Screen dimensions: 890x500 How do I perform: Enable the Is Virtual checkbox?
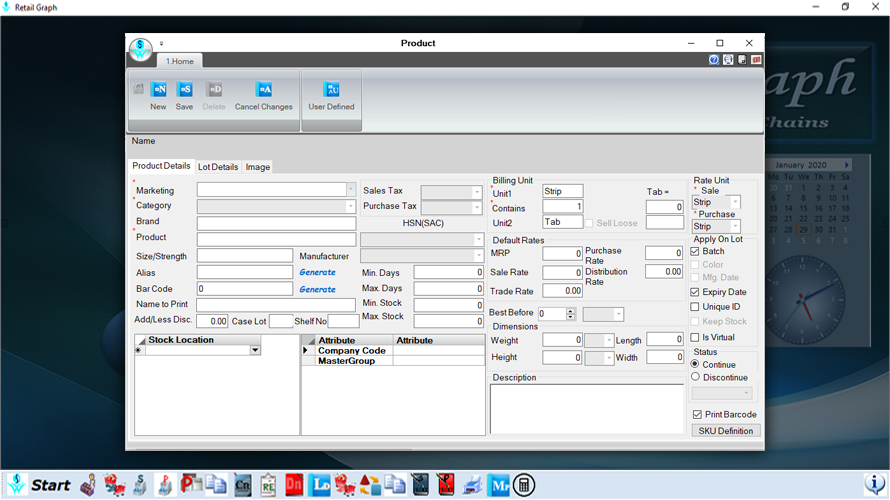[x=695, y=338]
